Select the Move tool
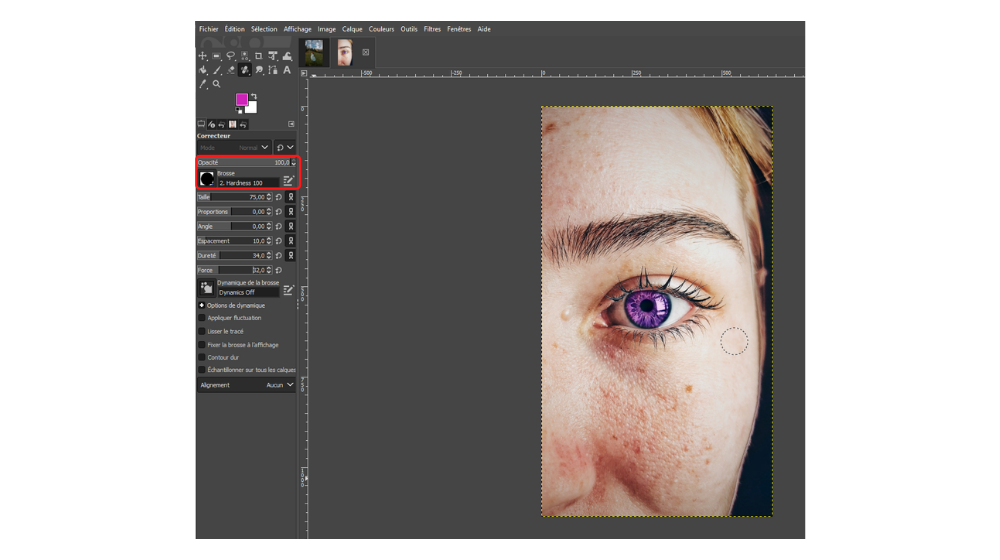The width and height of the screenshot is (1000, 560). [x=203, y=55]
